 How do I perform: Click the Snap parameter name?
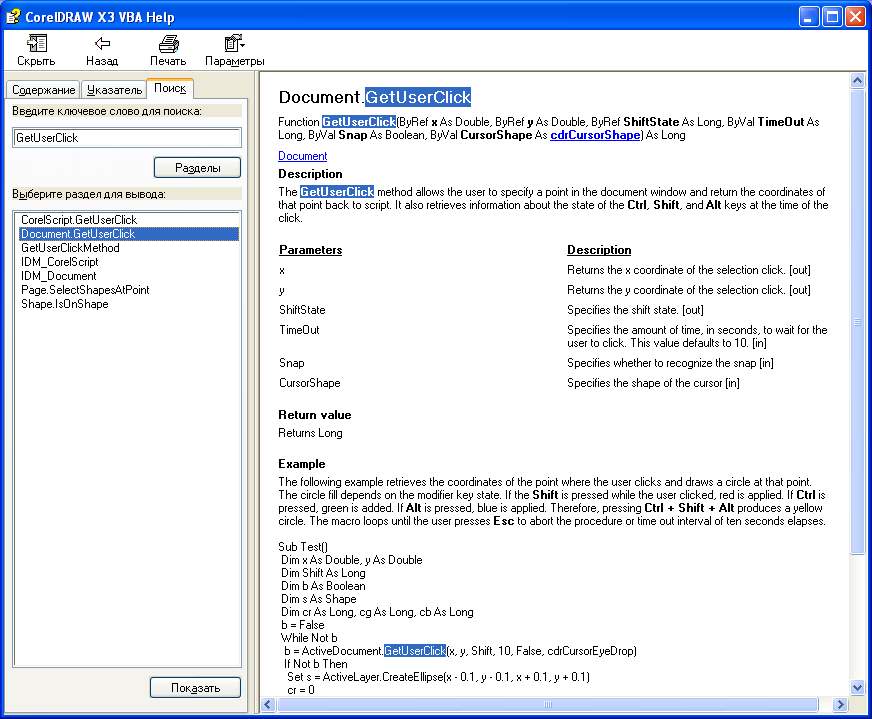point(291,363)
